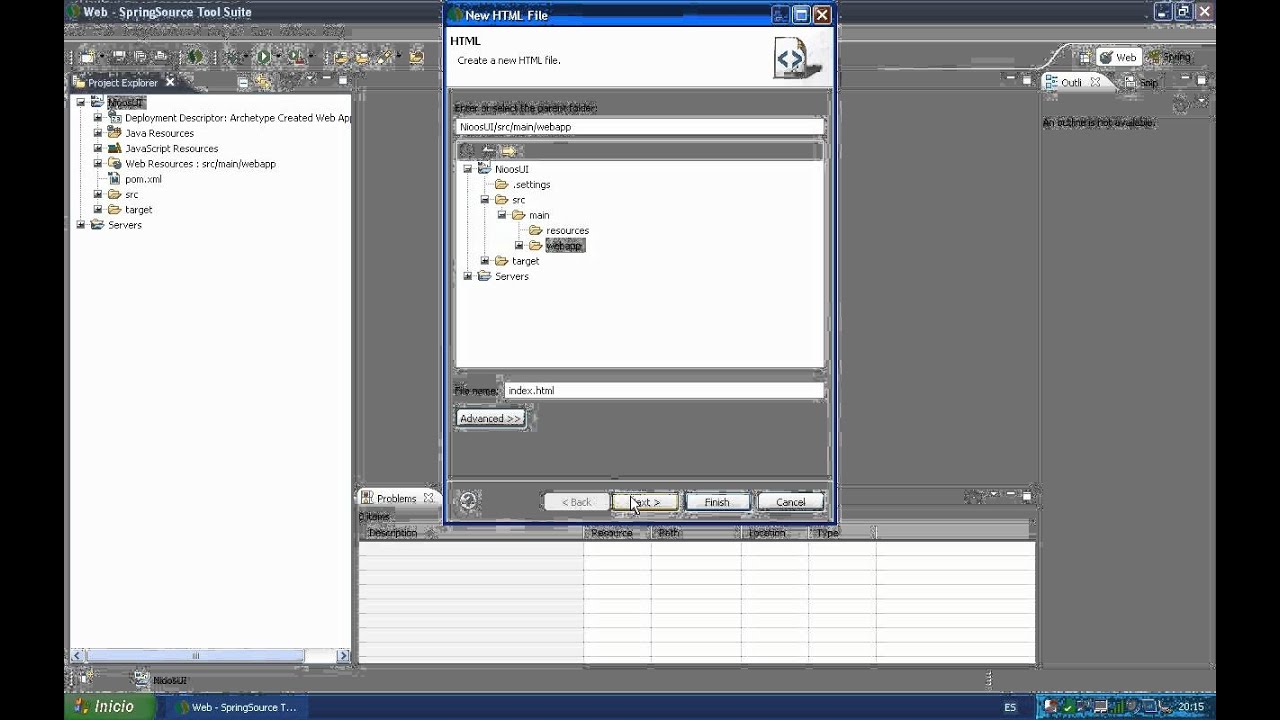Screen dimensions: 1280x720
Task: Click the Description column header
Action: coord(471,533)
